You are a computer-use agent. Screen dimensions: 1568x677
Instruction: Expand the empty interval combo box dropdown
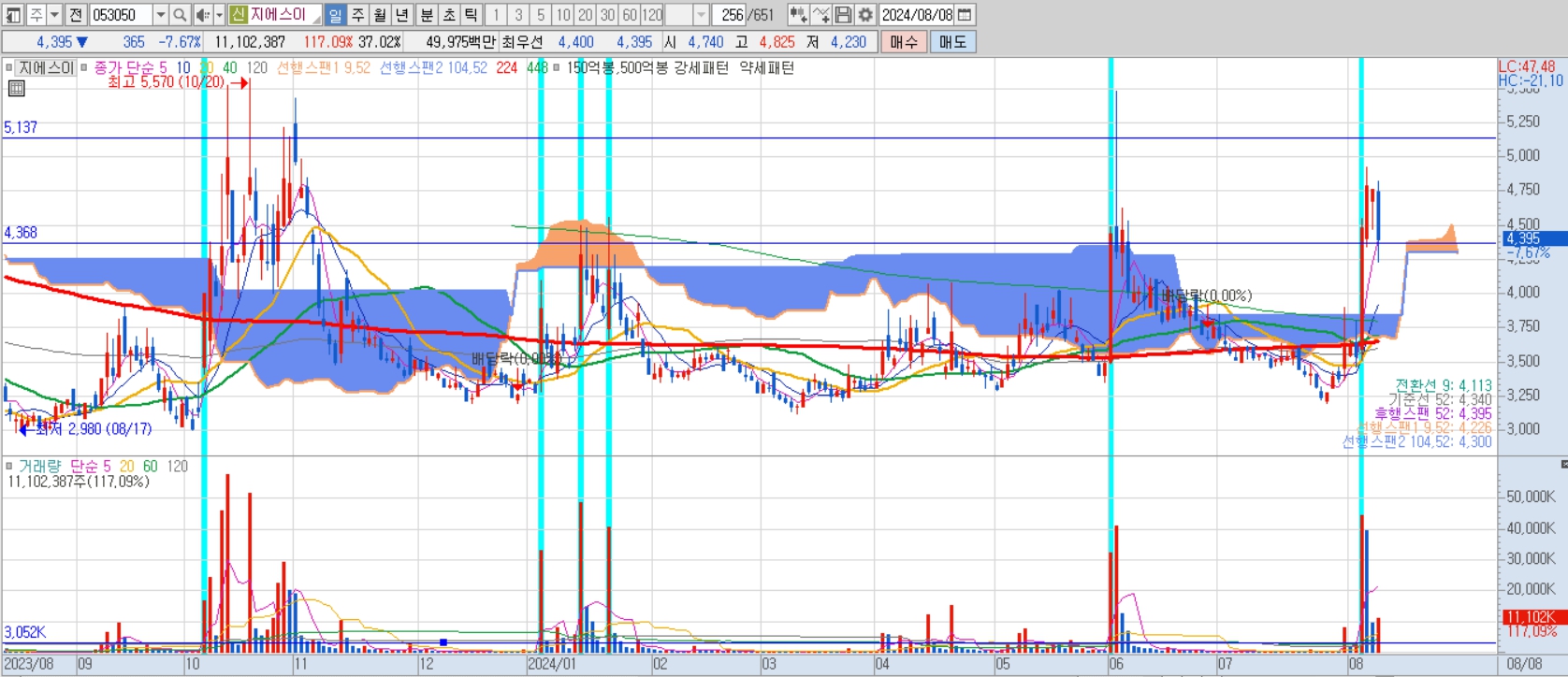[x=701, y=15]
